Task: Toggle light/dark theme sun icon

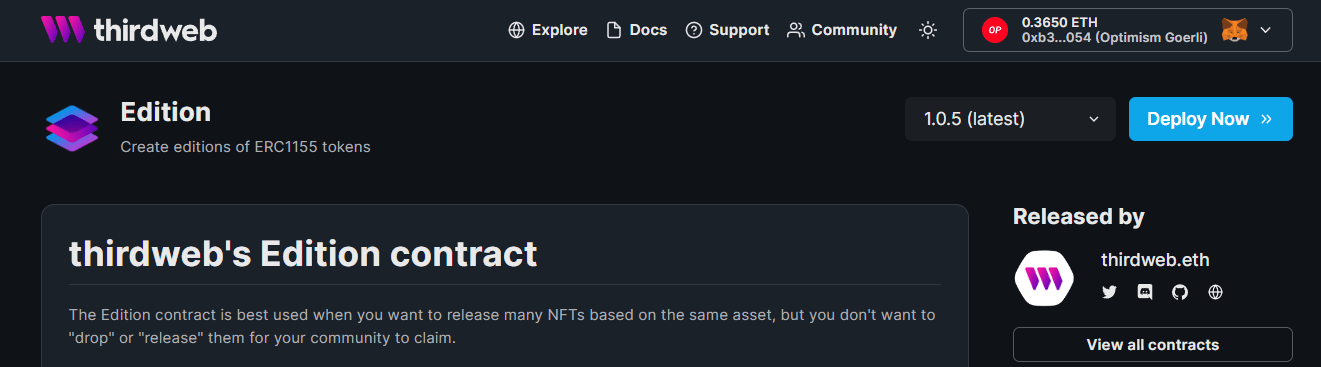Action: point(928,30)
